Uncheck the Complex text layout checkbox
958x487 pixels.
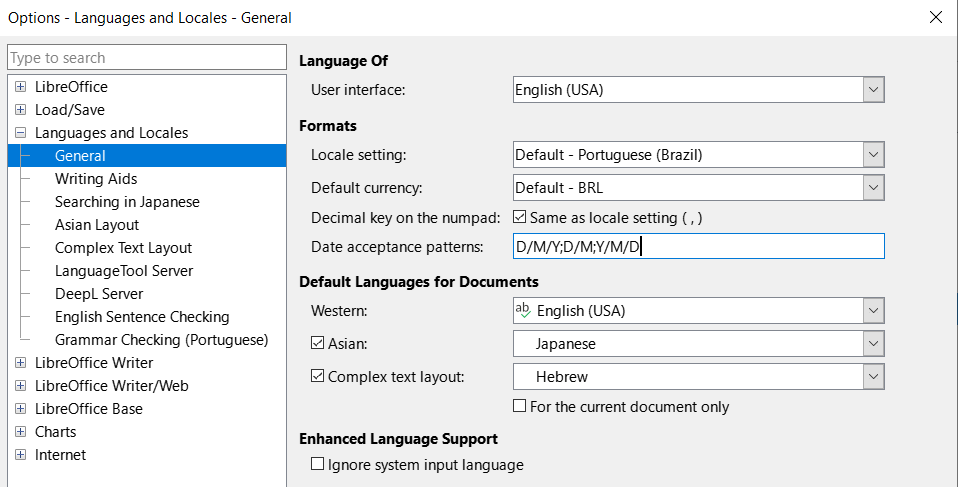coord(317,376)
